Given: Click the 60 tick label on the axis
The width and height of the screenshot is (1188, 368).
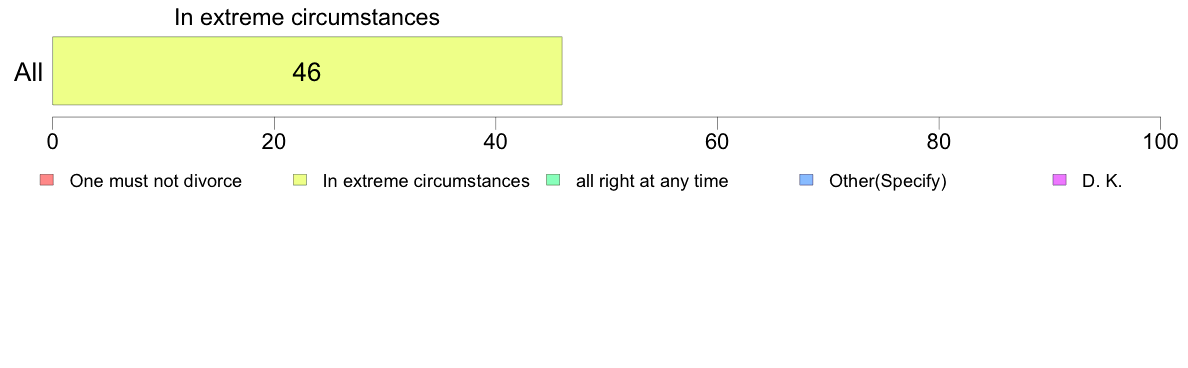Looking at the screenshot, I should (717, 142).
